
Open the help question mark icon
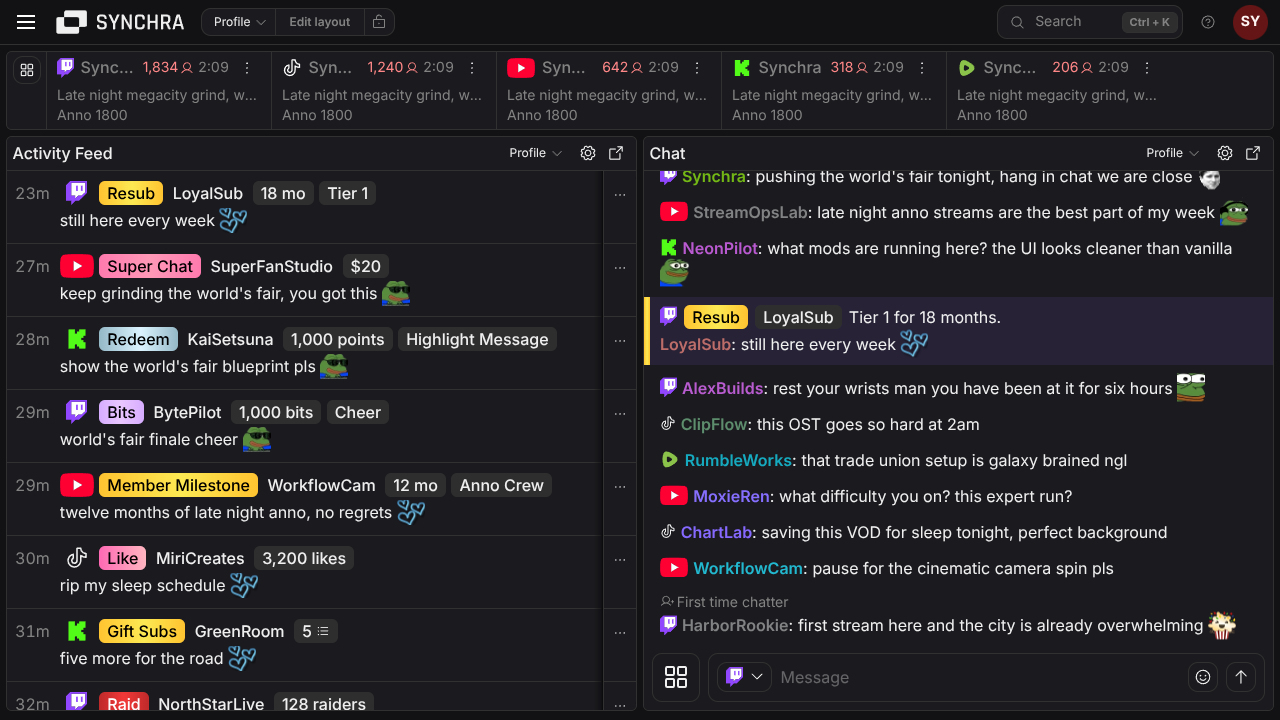point(1208,22)
